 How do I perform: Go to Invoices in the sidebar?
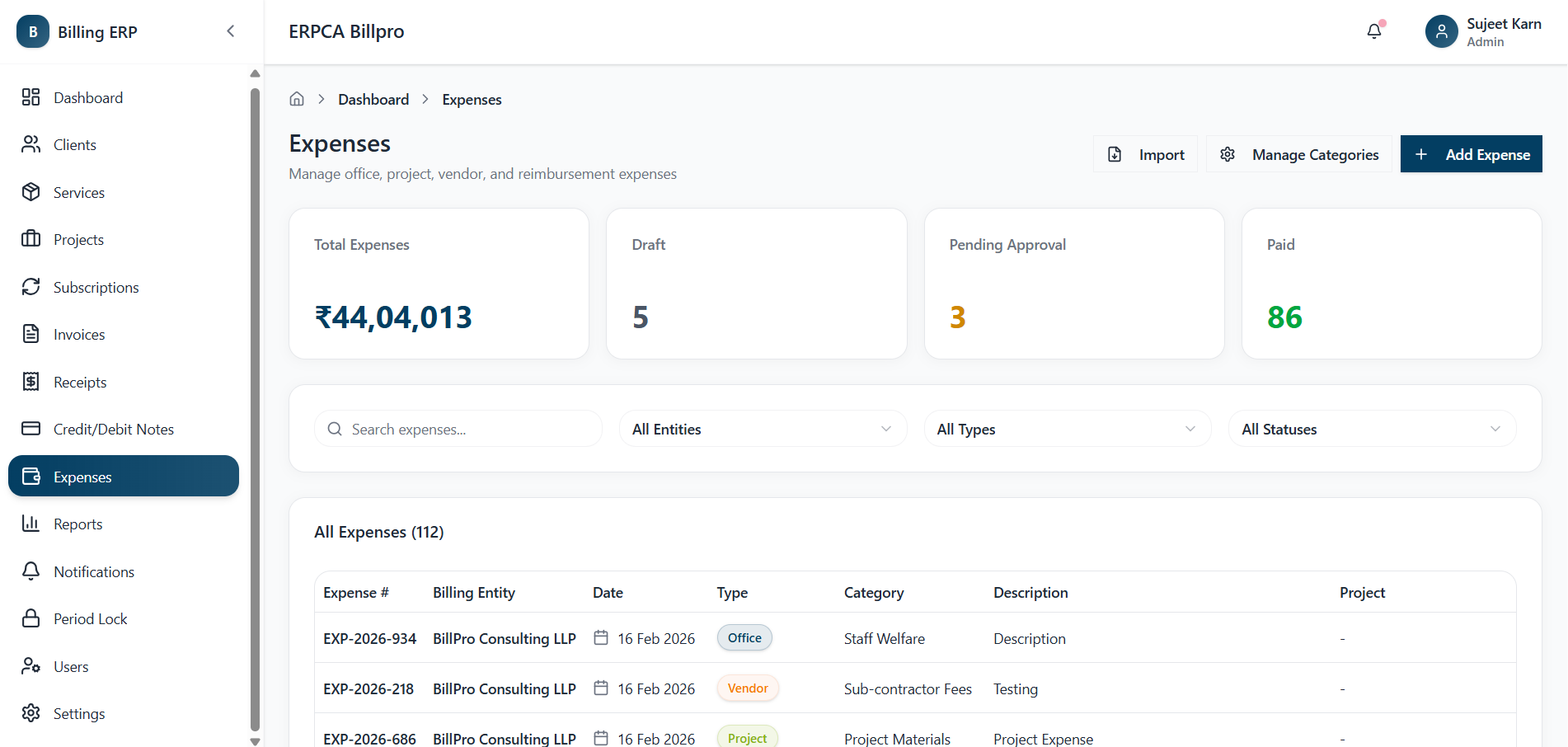pos(79,335)
